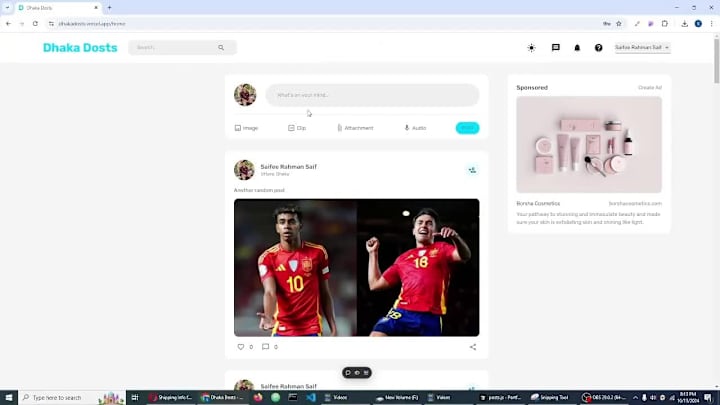Expand the Saifee Rahman Saif user dropdown
This screenshot has height=405, width=720.
coord(642,47)
